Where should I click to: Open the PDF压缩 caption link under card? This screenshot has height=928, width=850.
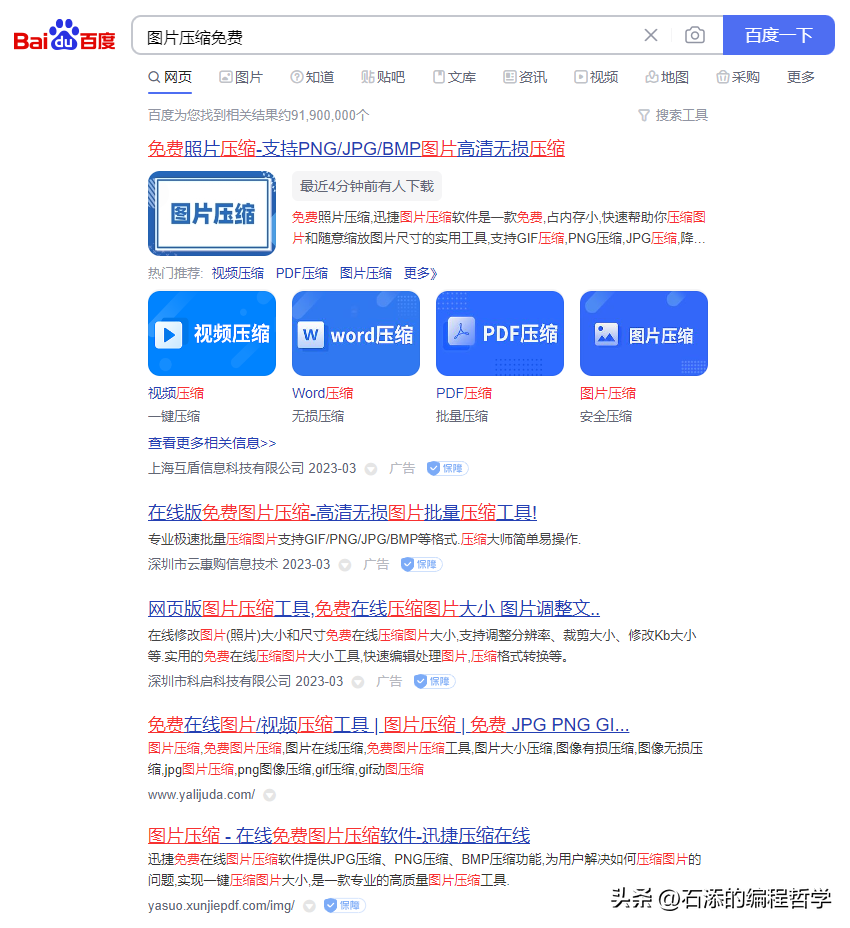pyautogui.click(x=464, y=394)
